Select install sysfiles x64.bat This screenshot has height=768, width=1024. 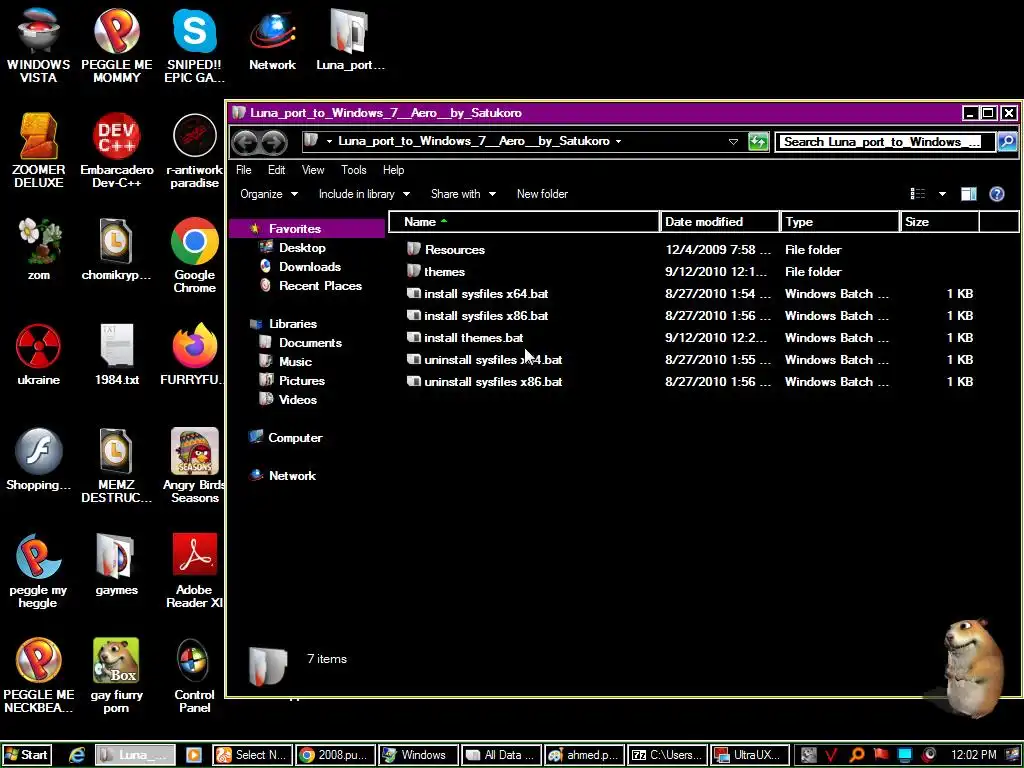point(690,294)
